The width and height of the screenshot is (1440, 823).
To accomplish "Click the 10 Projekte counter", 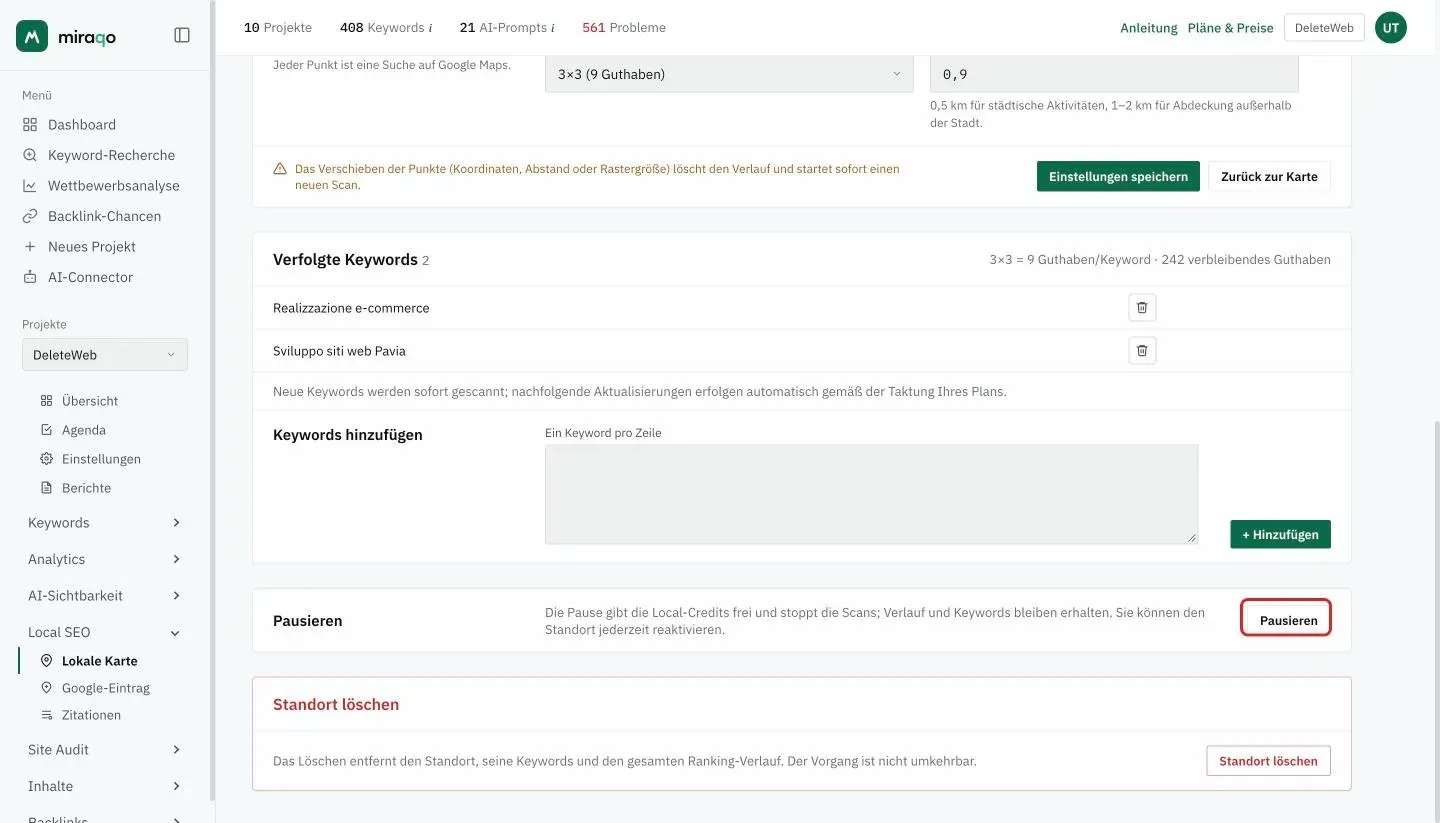I will coord(278,28).
